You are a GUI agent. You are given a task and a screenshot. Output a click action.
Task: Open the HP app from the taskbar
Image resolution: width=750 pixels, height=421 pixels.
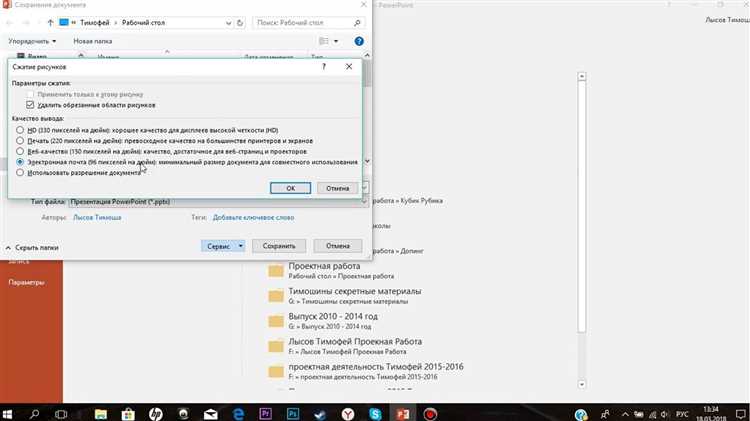pyautogui.click(x=155, y=414)
